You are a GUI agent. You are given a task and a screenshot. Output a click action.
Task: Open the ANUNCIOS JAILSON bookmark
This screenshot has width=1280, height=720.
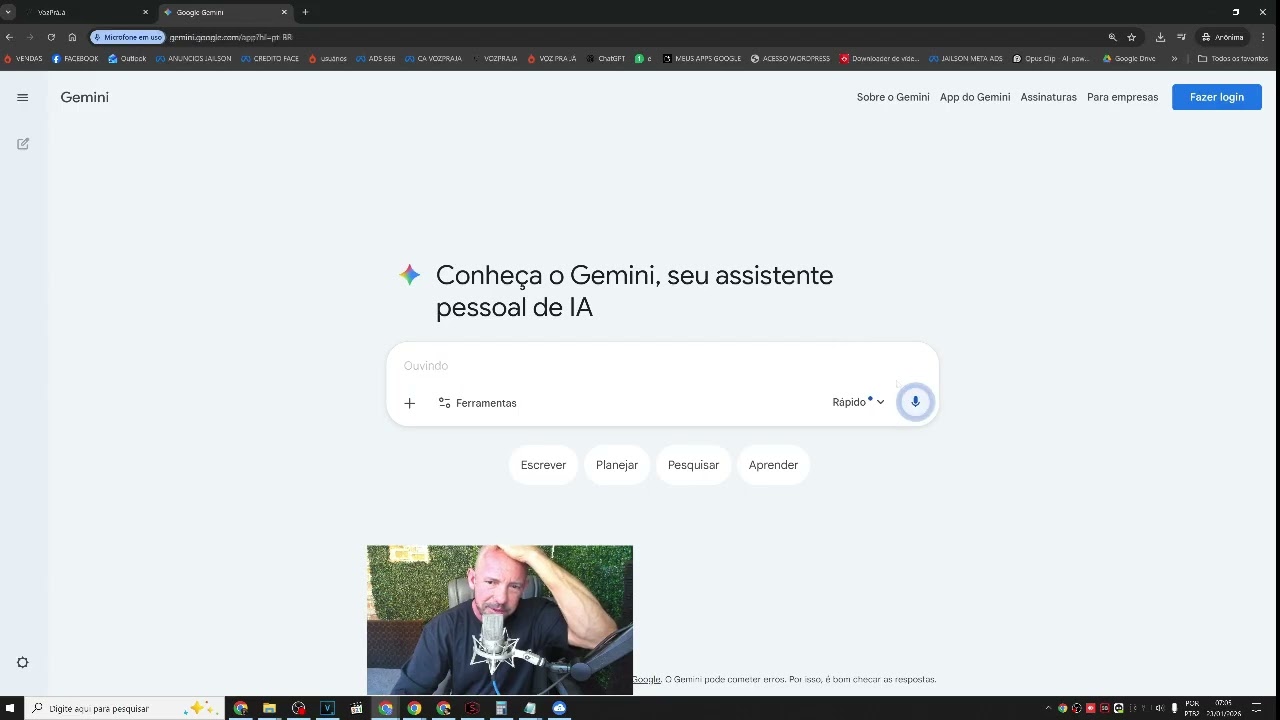coord(194,59)
